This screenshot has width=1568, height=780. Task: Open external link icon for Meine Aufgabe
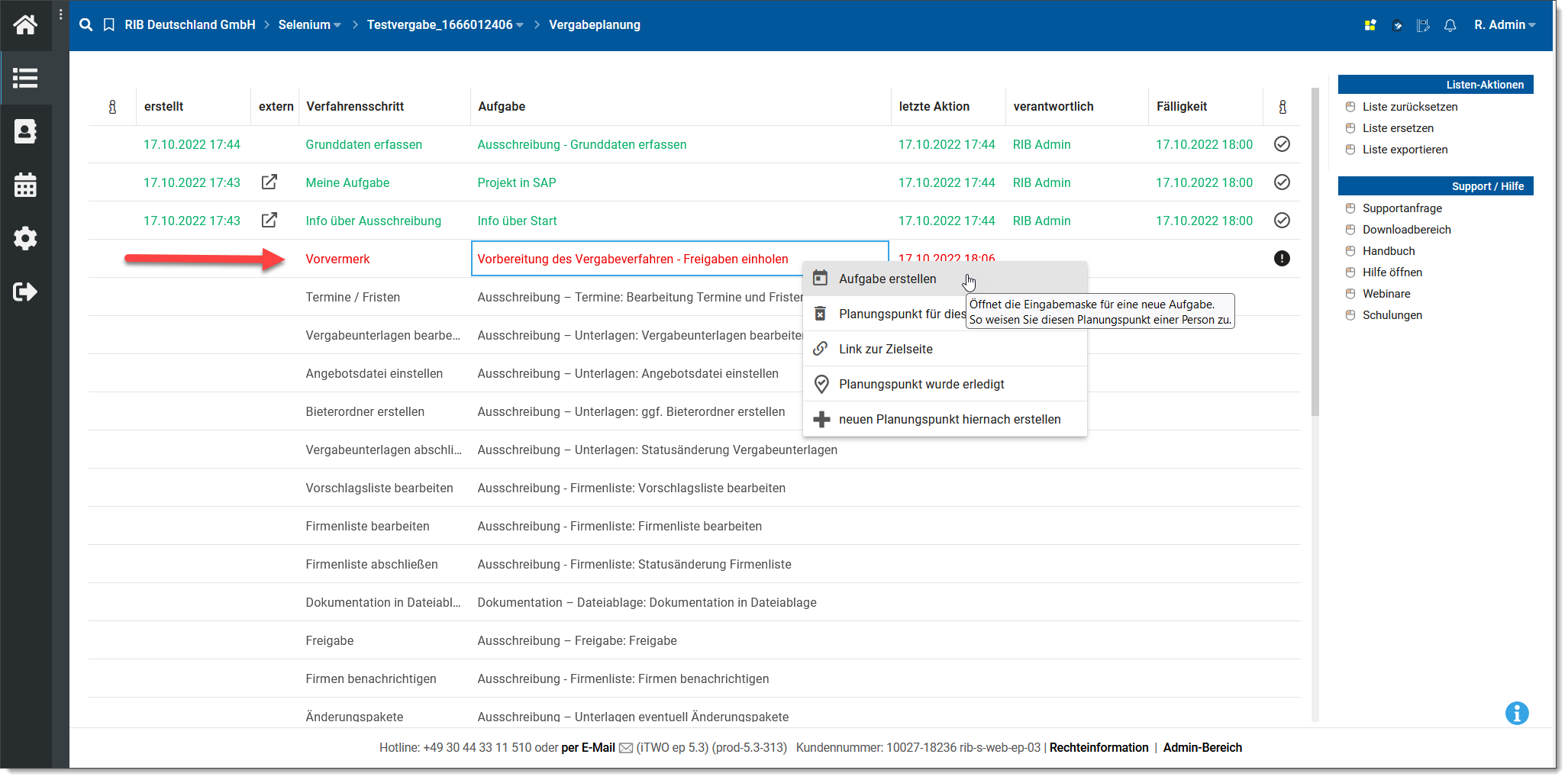pyautogui.click(x=269, y=182)
